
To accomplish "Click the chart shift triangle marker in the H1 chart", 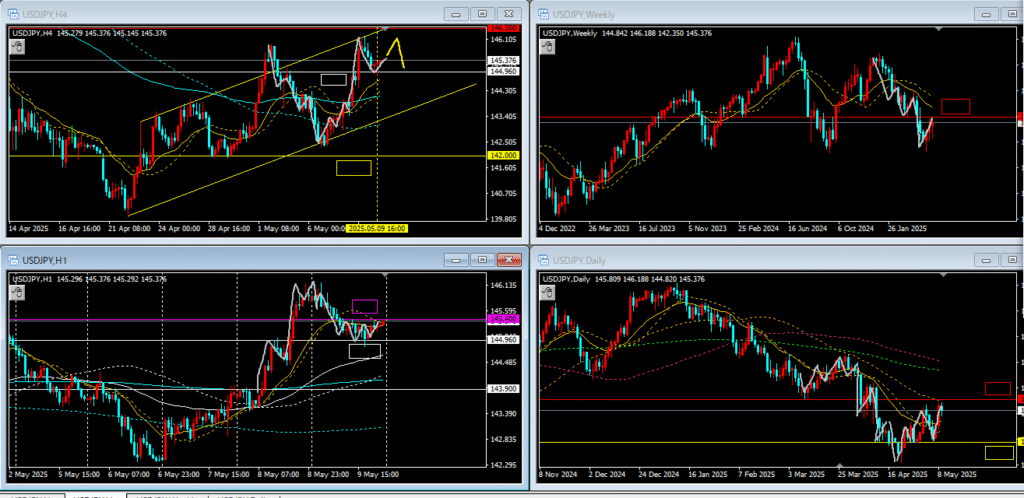I will point(386,275).
